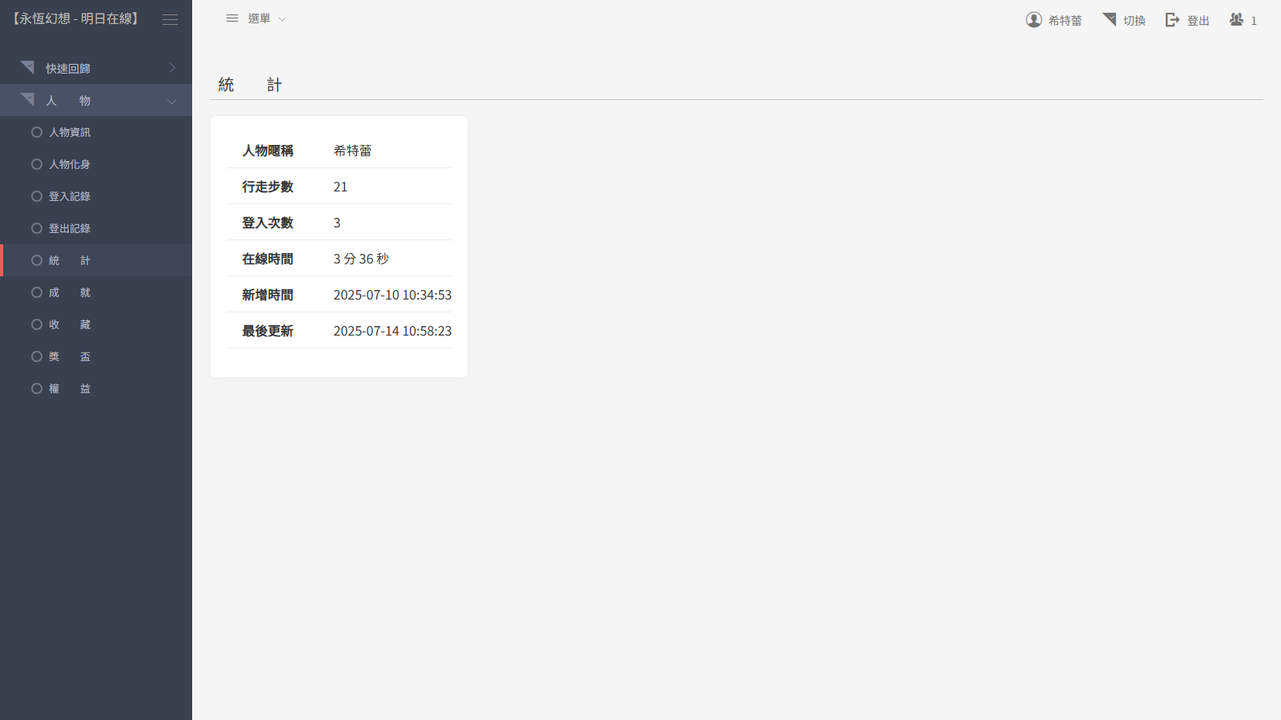Click the steps value 21
Image resolution: width=1281 pixels, height=720 pixels.
341,186
